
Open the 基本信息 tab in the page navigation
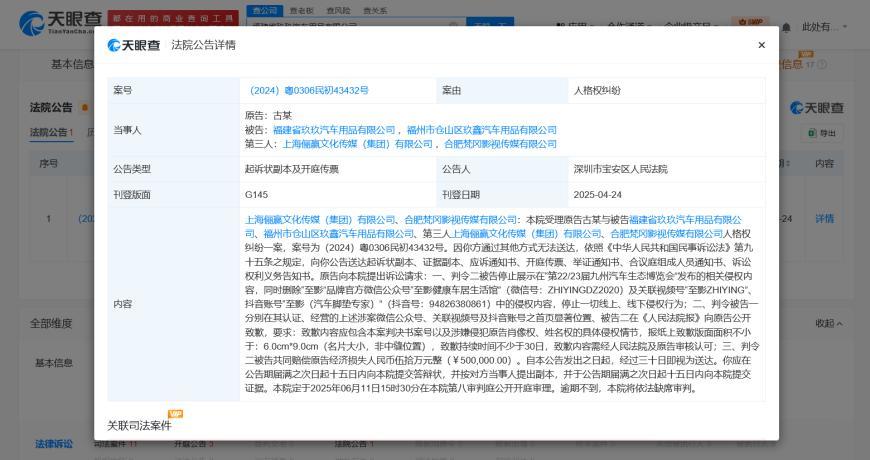[x=72, y=64]
